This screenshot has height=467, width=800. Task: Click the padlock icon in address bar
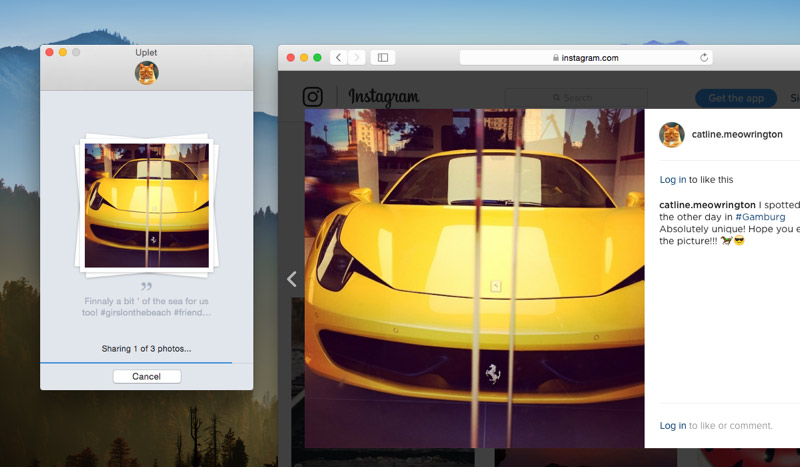tap(556, 58)
